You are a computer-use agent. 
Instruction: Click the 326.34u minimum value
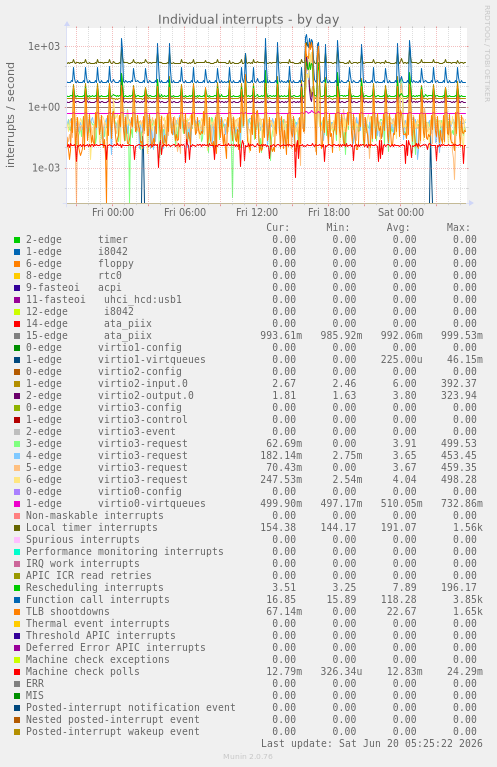tap(341, 672)
